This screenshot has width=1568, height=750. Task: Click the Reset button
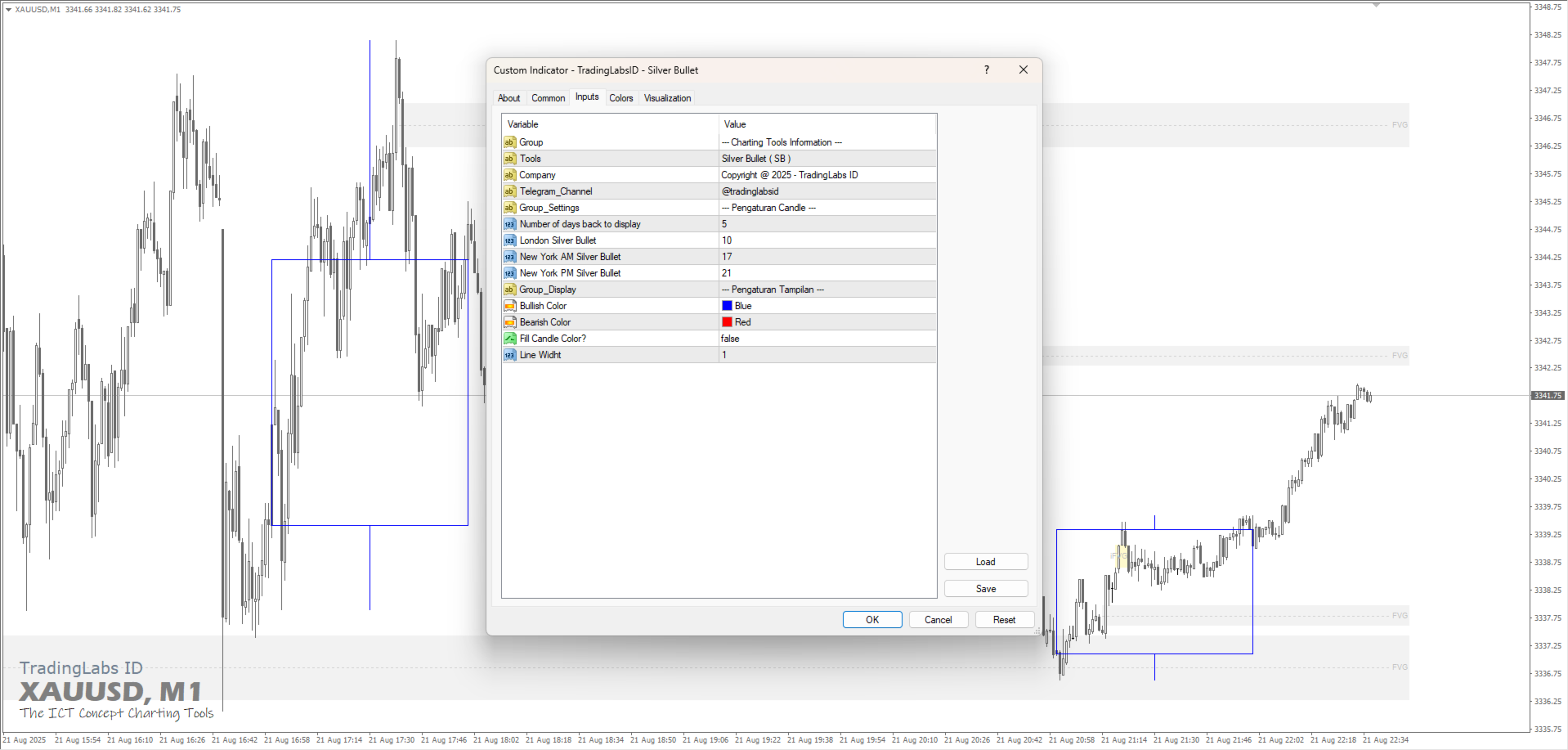(x=1005, y=620)
